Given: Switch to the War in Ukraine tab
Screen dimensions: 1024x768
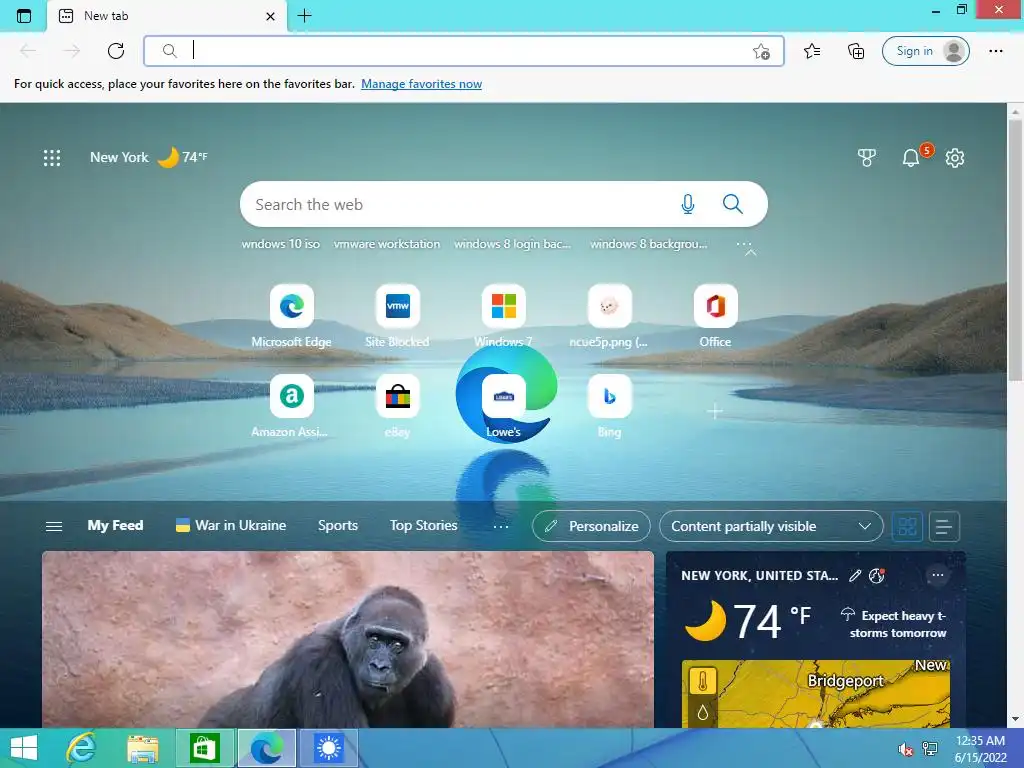Looking at the screenshot, I should (231, 526).
